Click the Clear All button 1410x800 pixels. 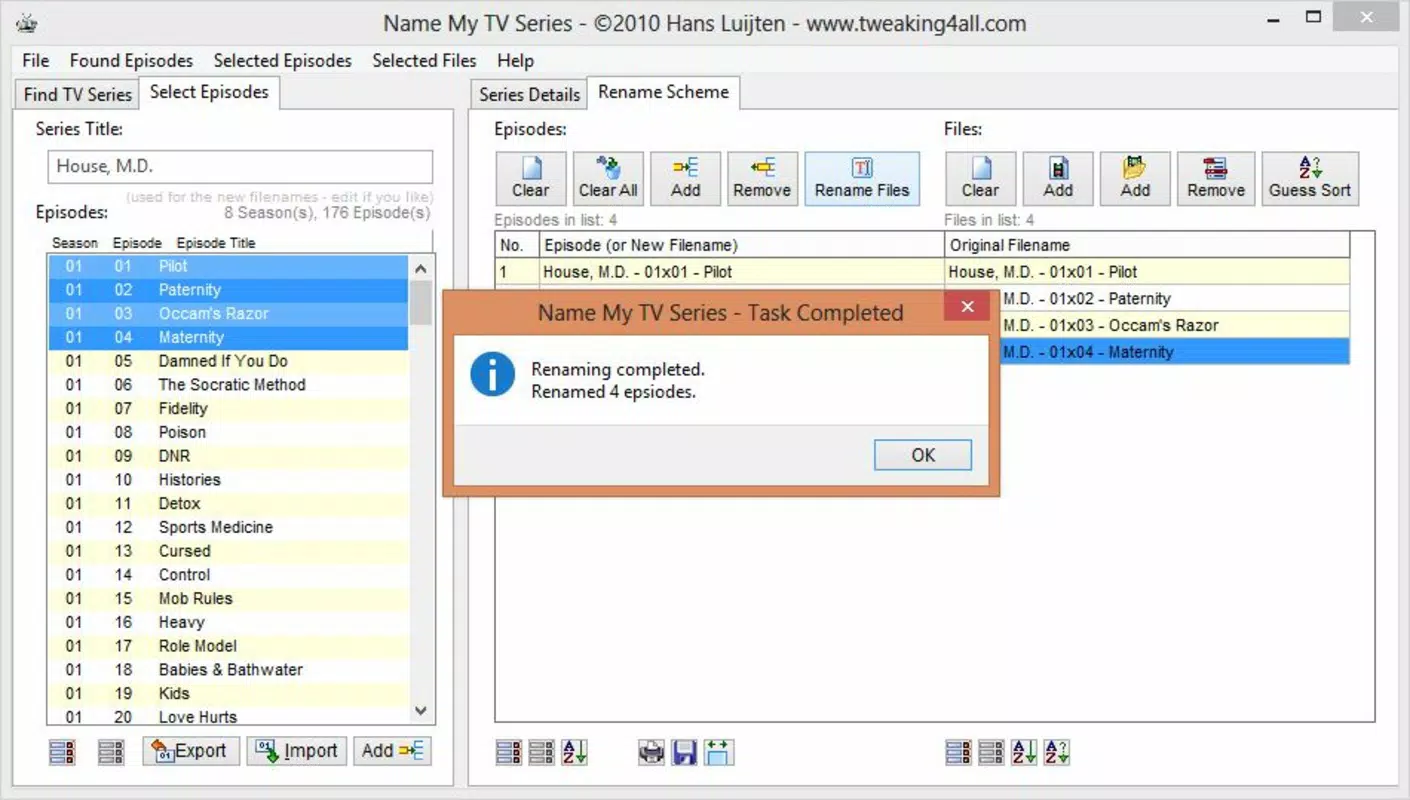point(608,179)
